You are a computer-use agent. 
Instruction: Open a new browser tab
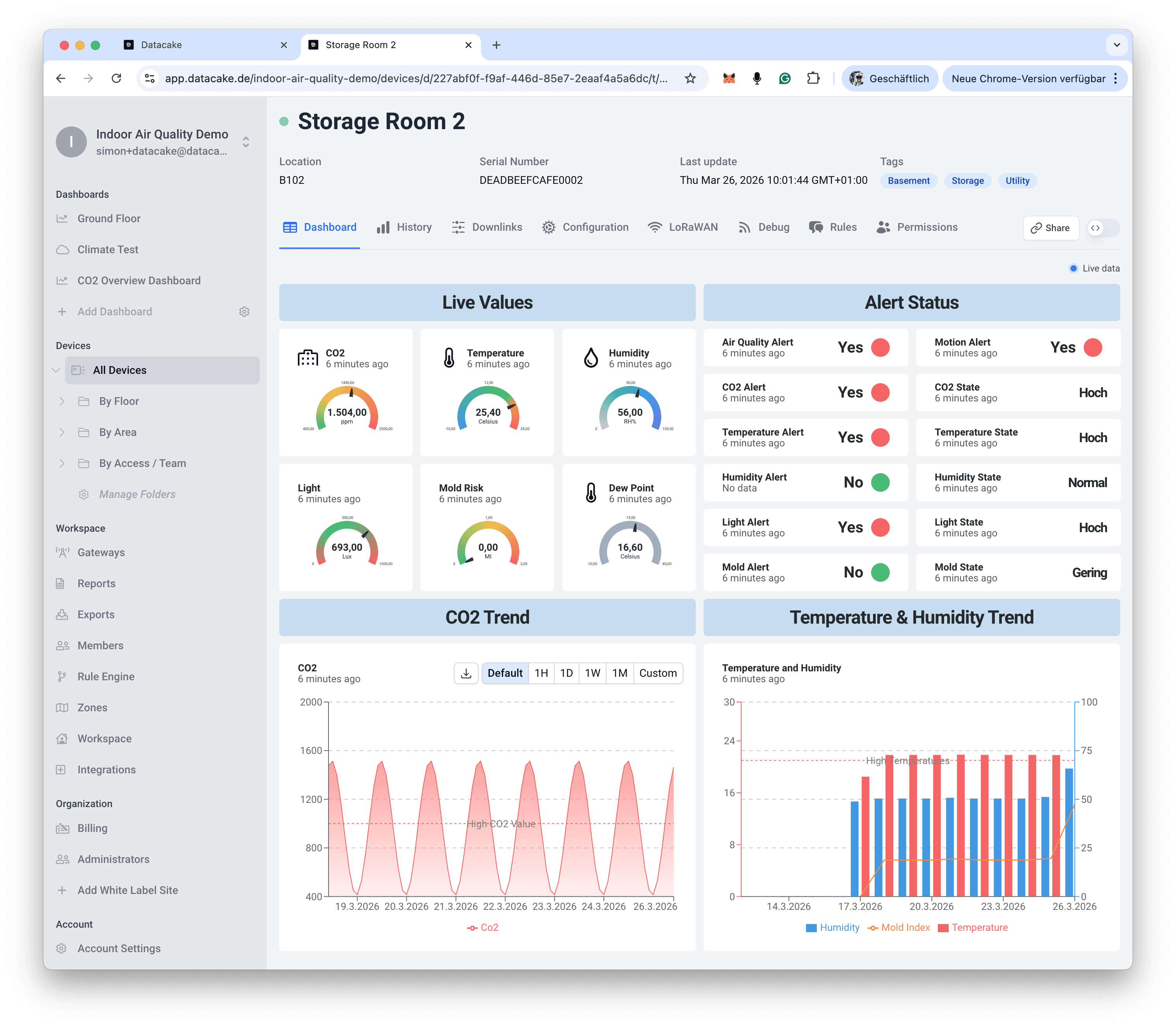(496, 45)
